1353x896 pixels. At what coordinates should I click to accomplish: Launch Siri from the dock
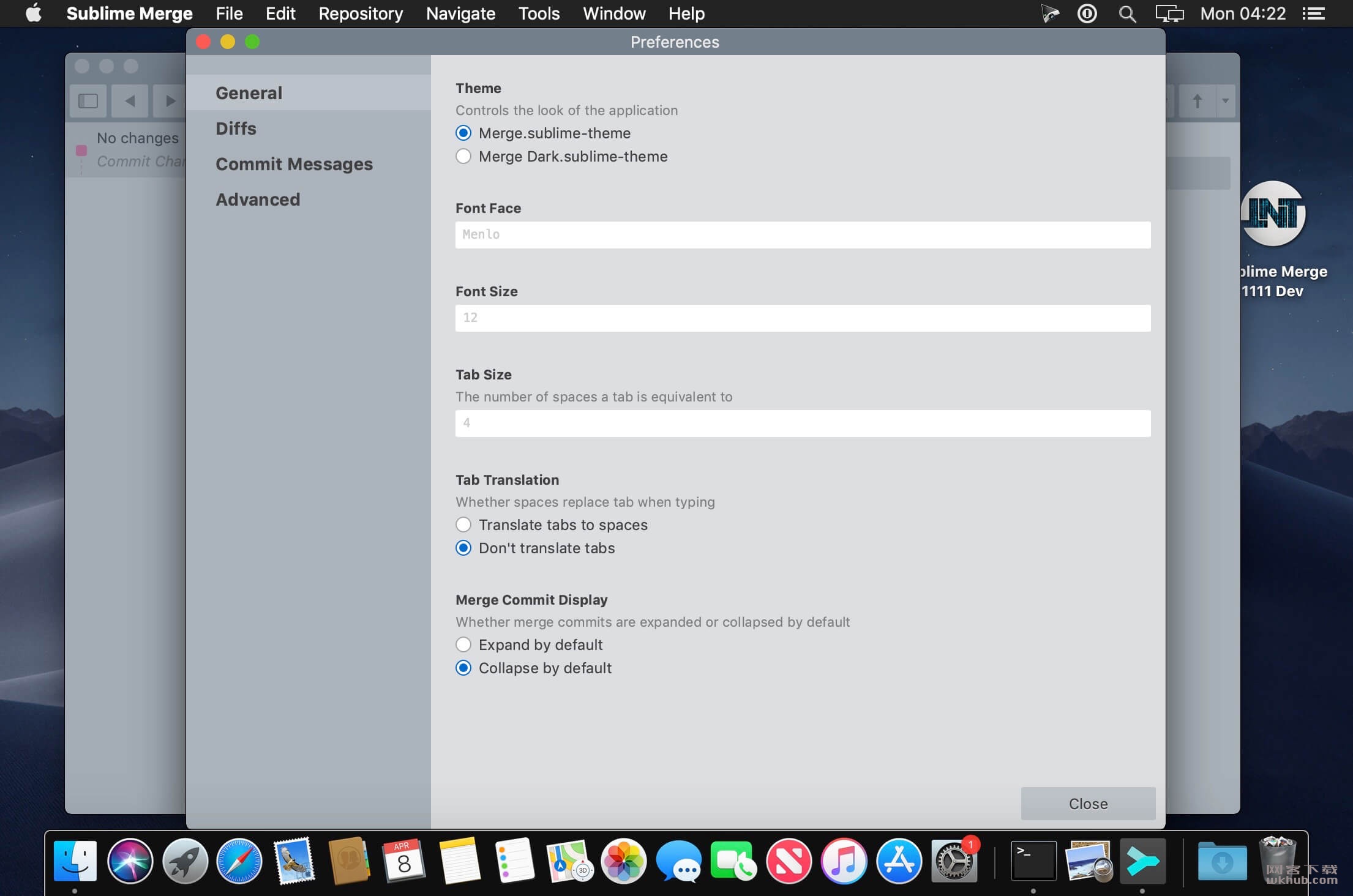point(130,861)
